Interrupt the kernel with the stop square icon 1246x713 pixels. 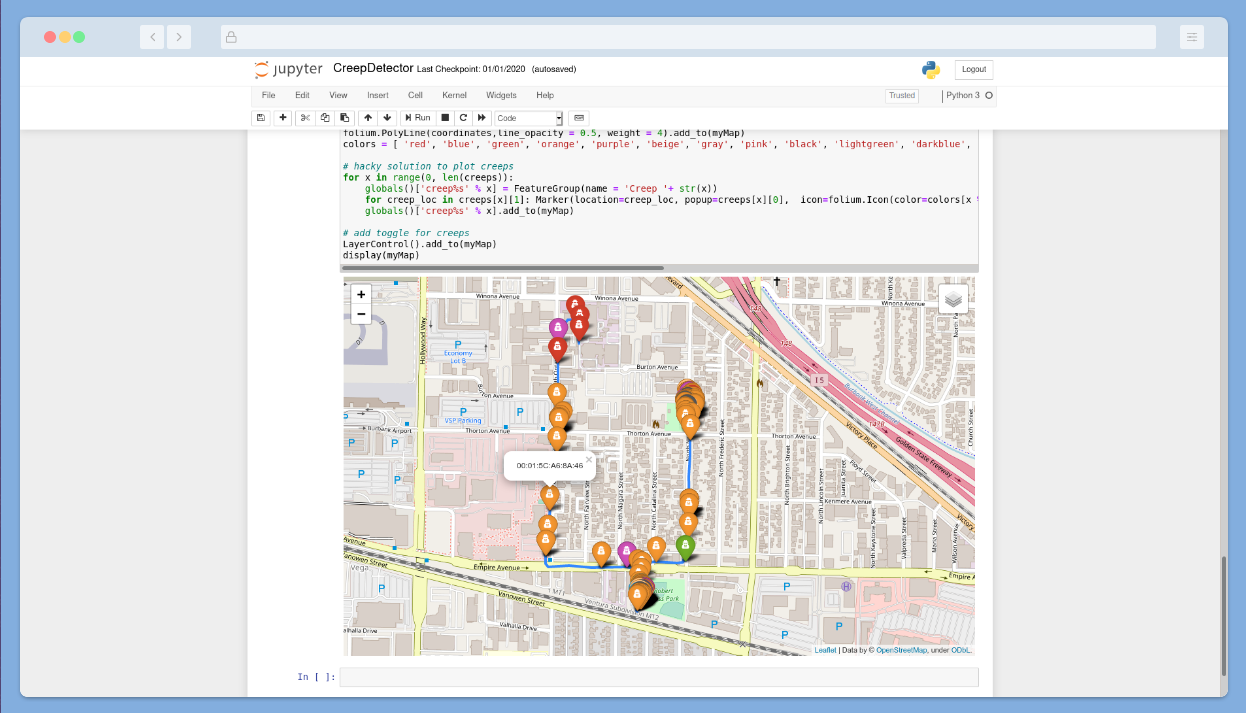coord(446,118)
